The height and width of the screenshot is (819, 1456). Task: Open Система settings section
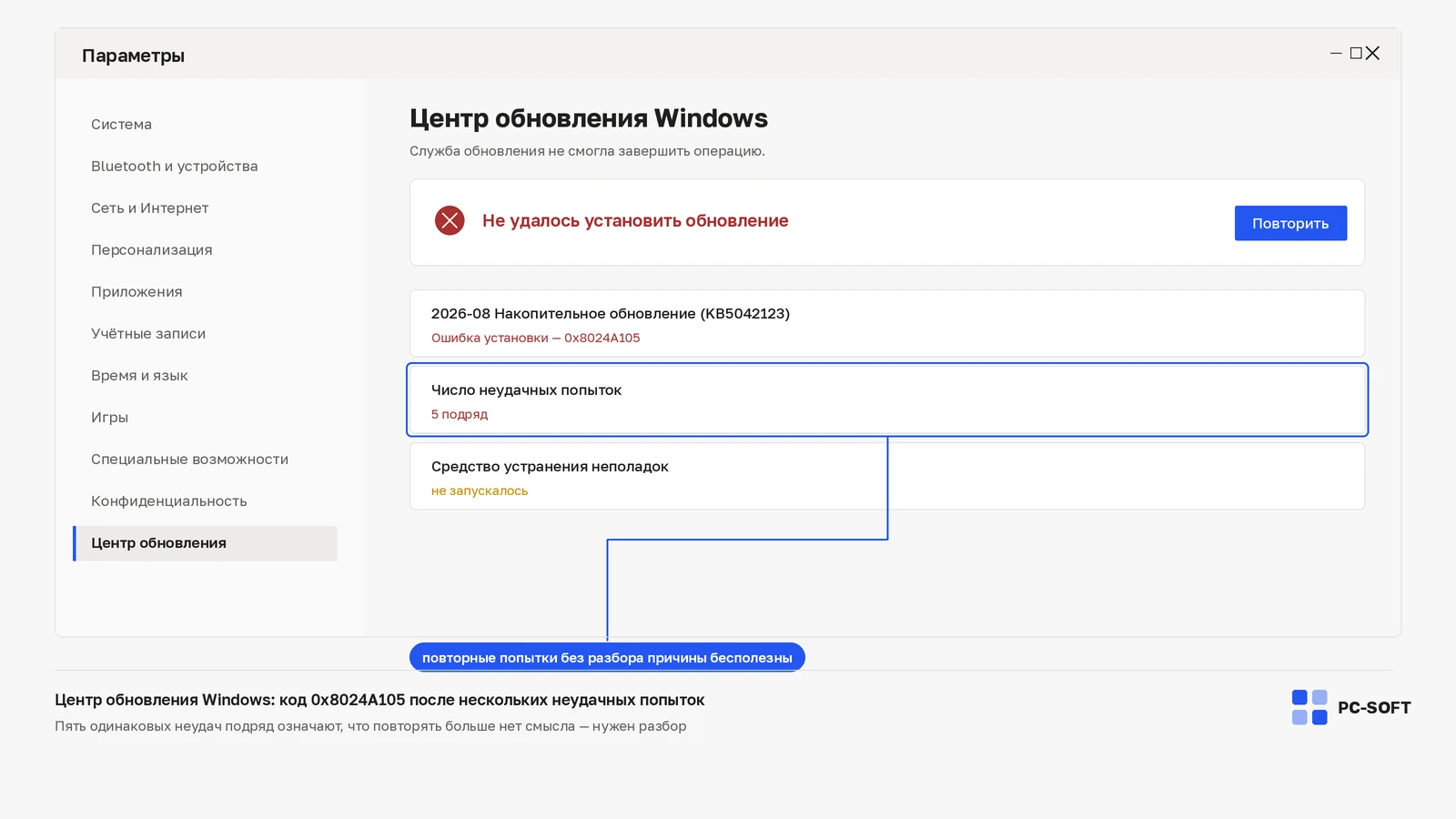pos(121,125)
